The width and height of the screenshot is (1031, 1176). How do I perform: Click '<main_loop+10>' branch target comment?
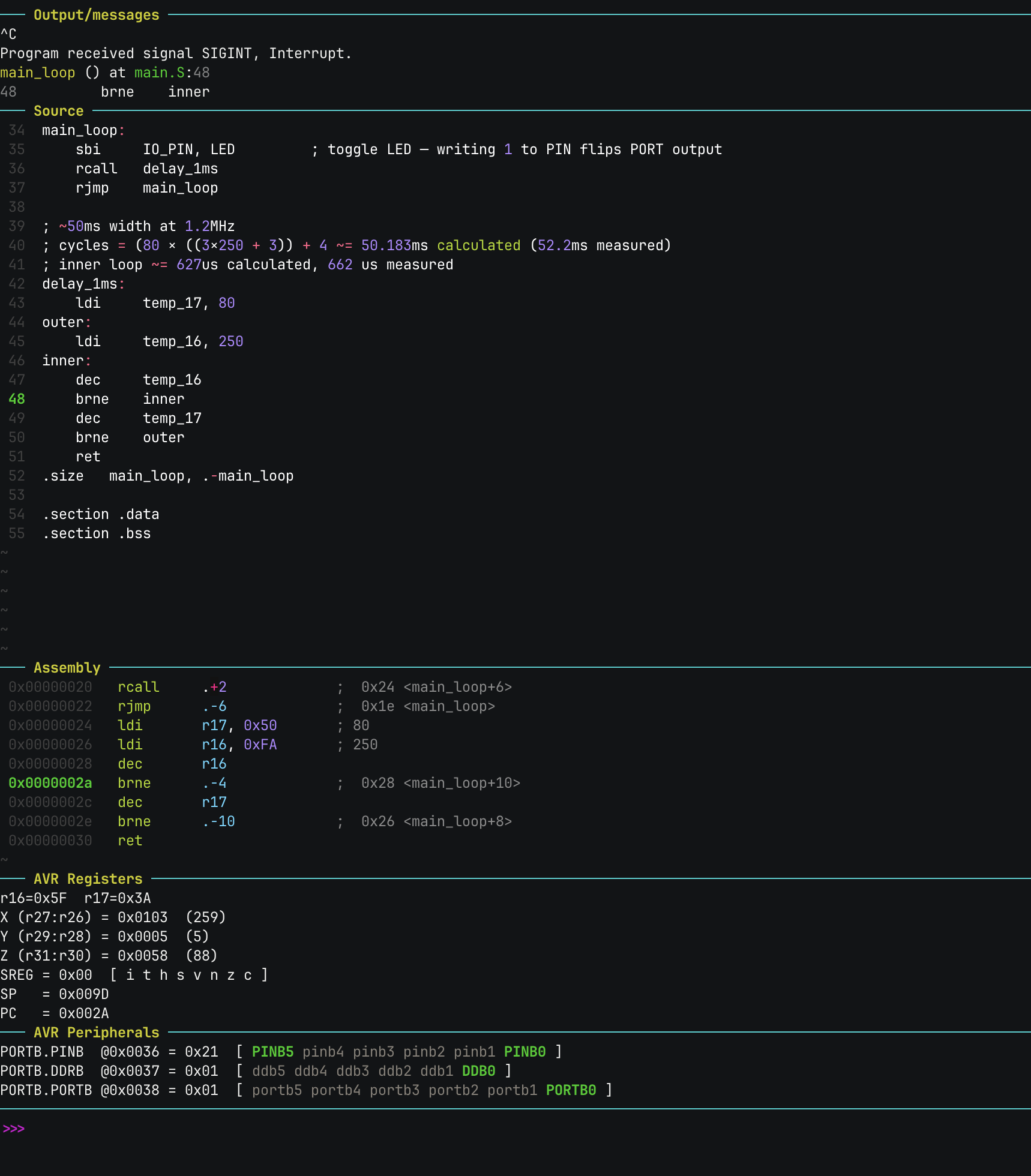coord(462,783)
